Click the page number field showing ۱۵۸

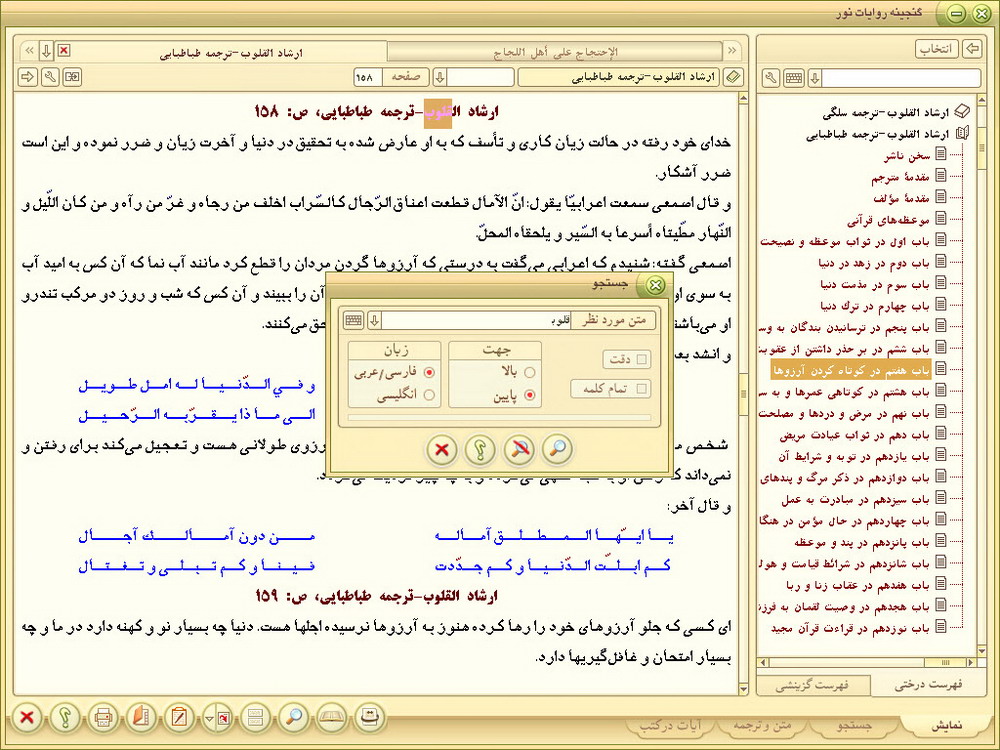coord(368,77)
